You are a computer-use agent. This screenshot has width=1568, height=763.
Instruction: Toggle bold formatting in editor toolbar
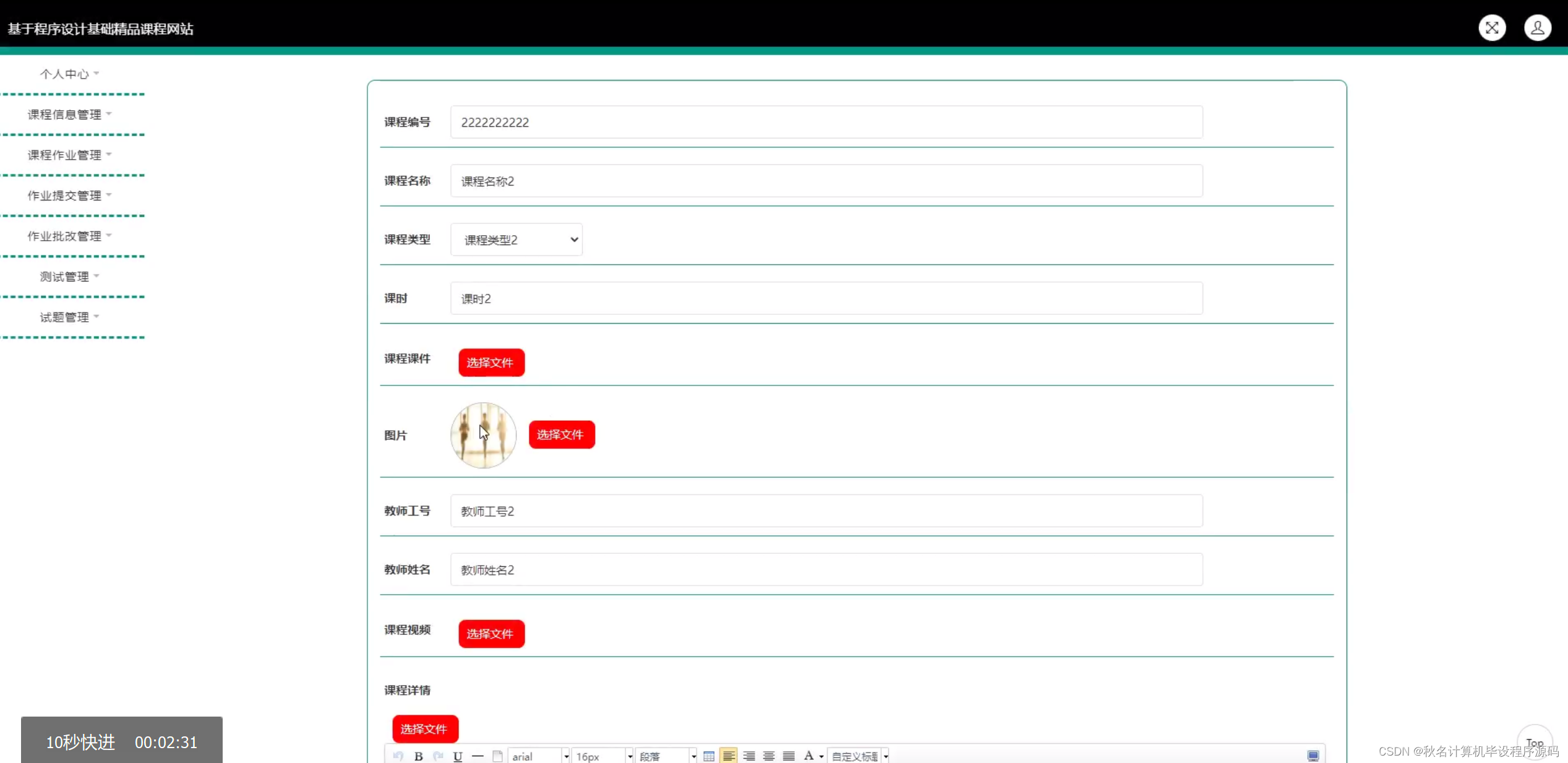(x=419, y=756)
